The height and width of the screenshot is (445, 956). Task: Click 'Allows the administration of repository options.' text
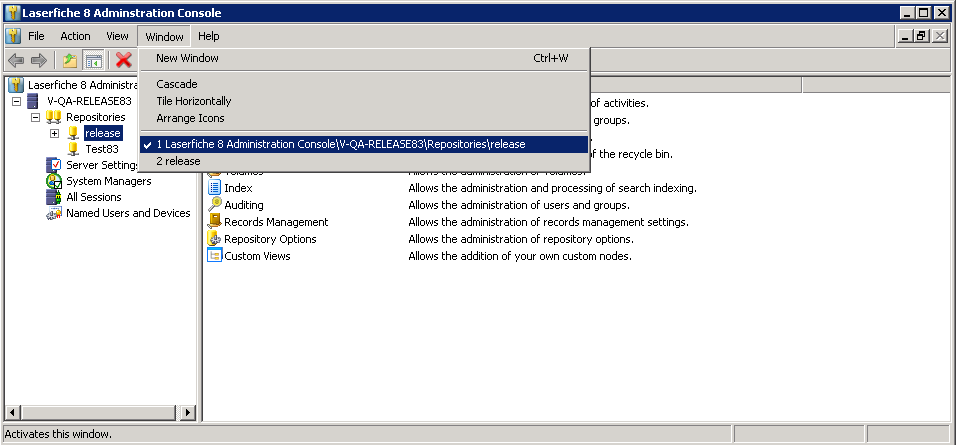pyautogui.click(x=521, y=239)
